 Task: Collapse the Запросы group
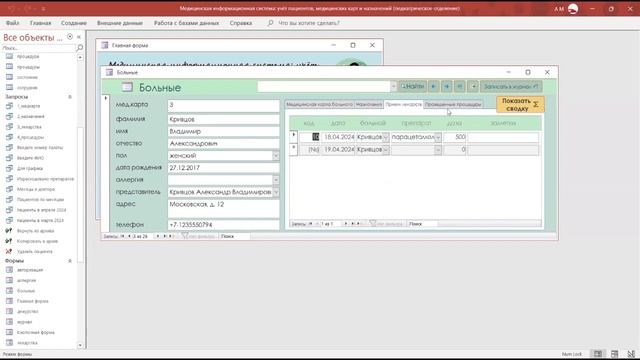click(x=70, y=97)
